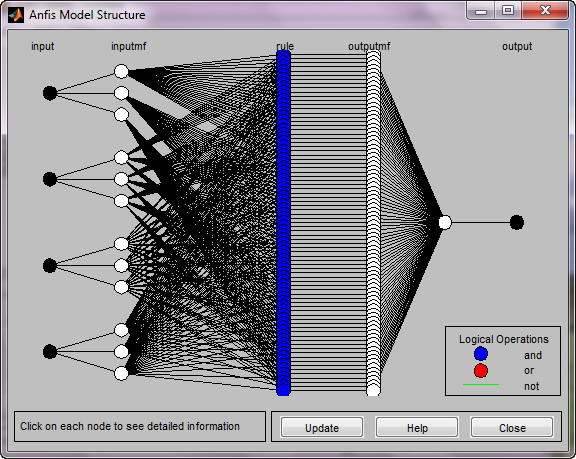576x459 pixels.
Task: Click the 'Logical Operations' legend title
Action: (x=504, y=339)
